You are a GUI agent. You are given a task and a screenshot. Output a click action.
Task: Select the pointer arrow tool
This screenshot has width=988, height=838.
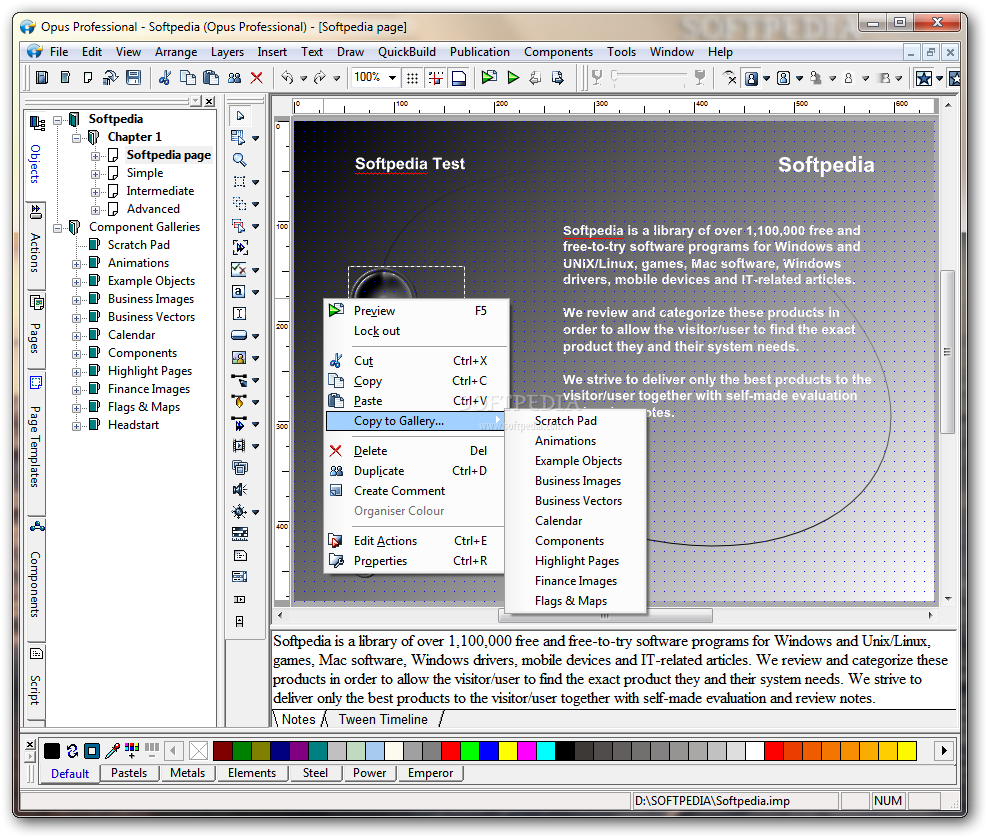[x=240, y=115]
